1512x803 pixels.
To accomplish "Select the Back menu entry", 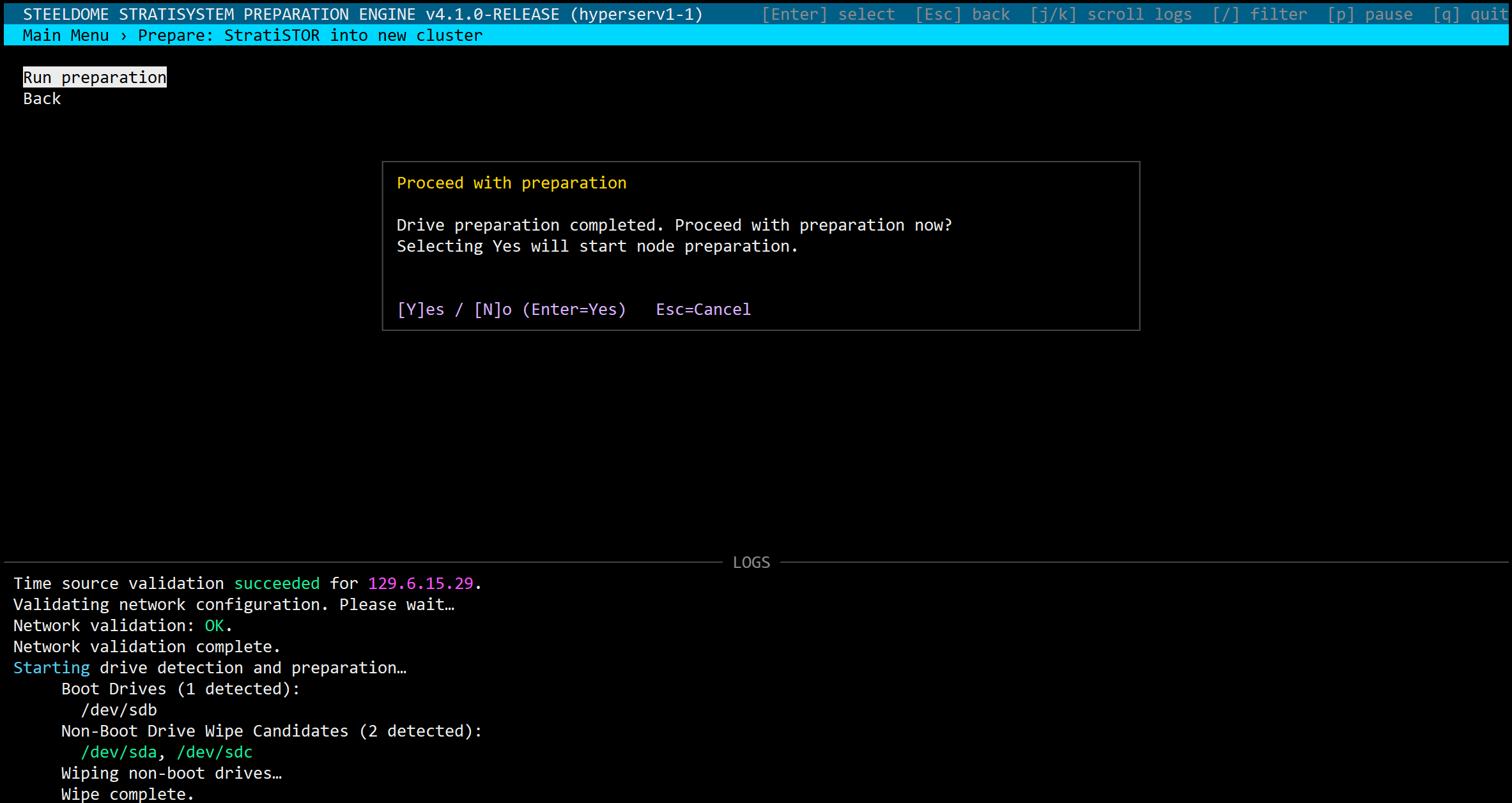I will point(42,99).
